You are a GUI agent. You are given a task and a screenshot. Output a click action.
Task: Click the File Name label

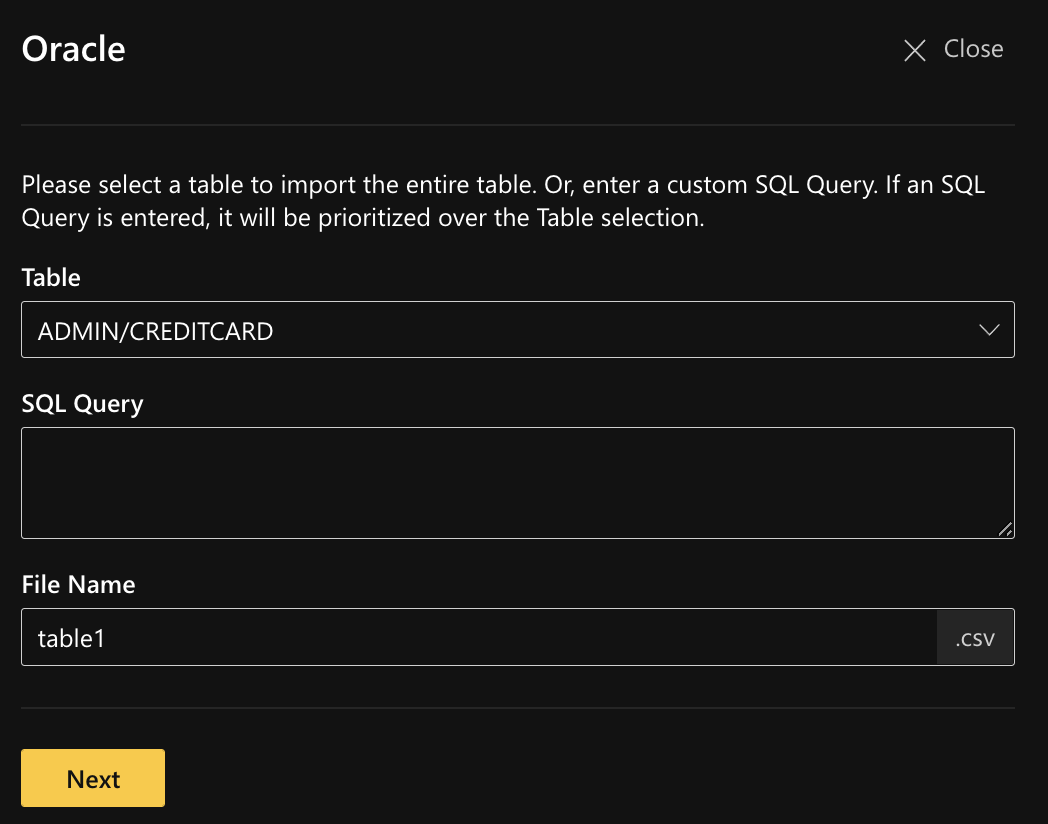pyautogui.click(x=78, y=584)
